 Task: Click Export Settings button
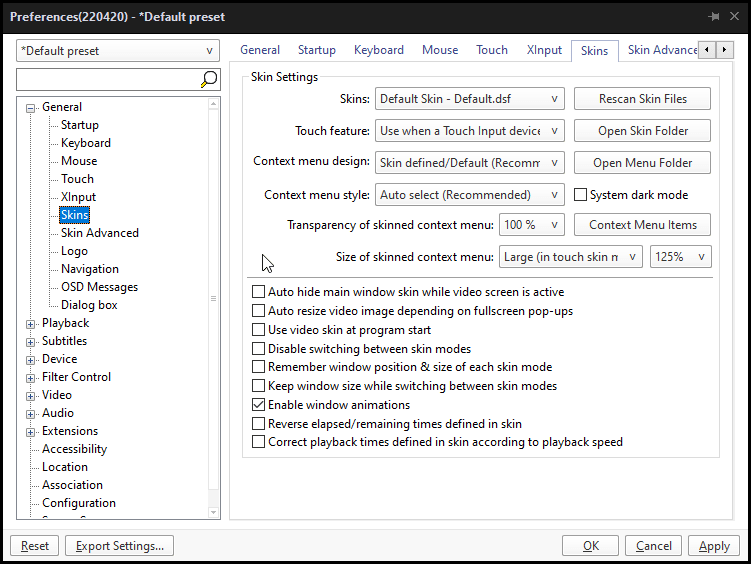pos(120,546)
